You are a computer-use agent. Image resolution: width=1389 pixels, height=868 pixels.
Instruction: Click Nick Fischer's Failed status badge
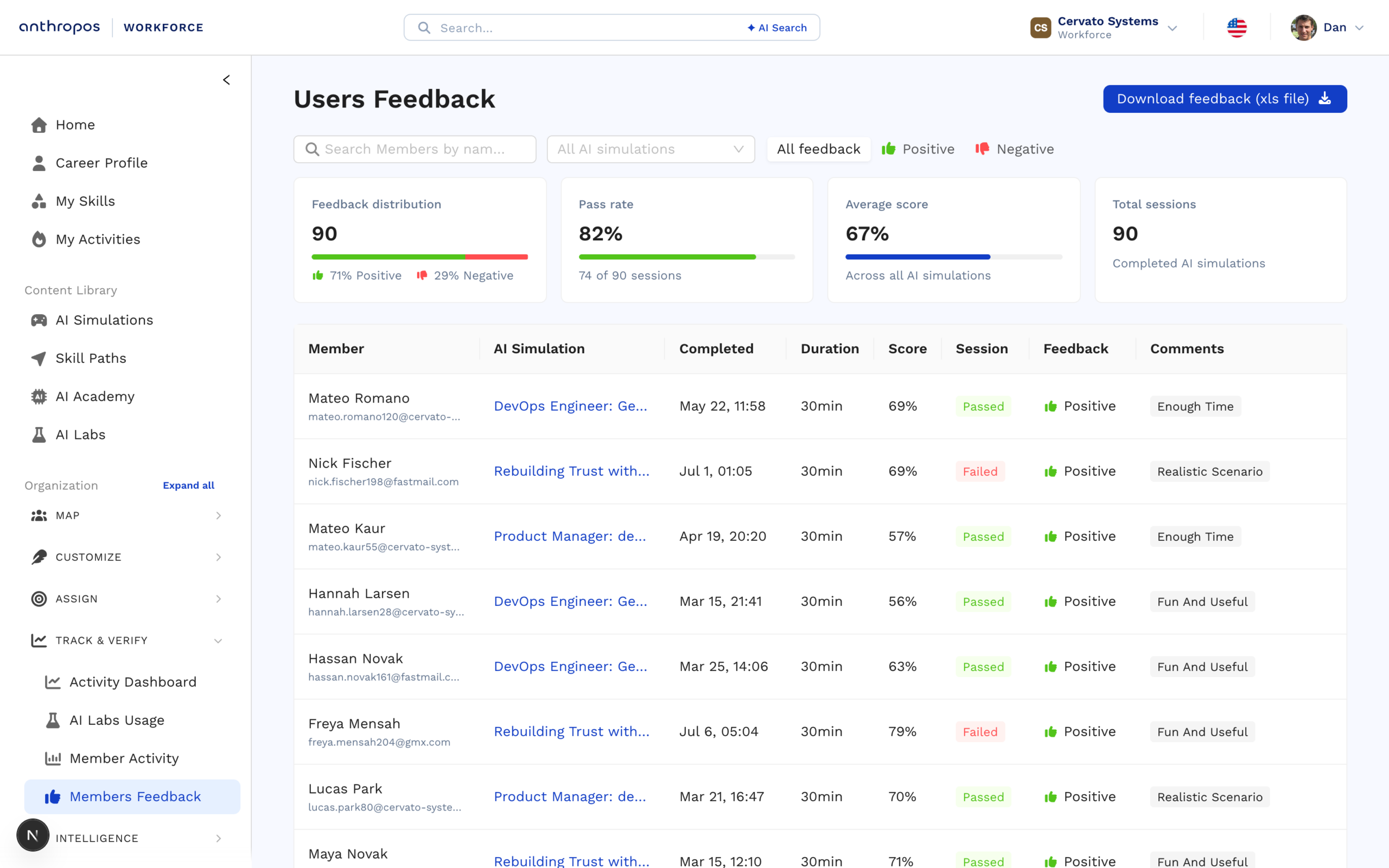pyautogui.click(x=980, y=471)
